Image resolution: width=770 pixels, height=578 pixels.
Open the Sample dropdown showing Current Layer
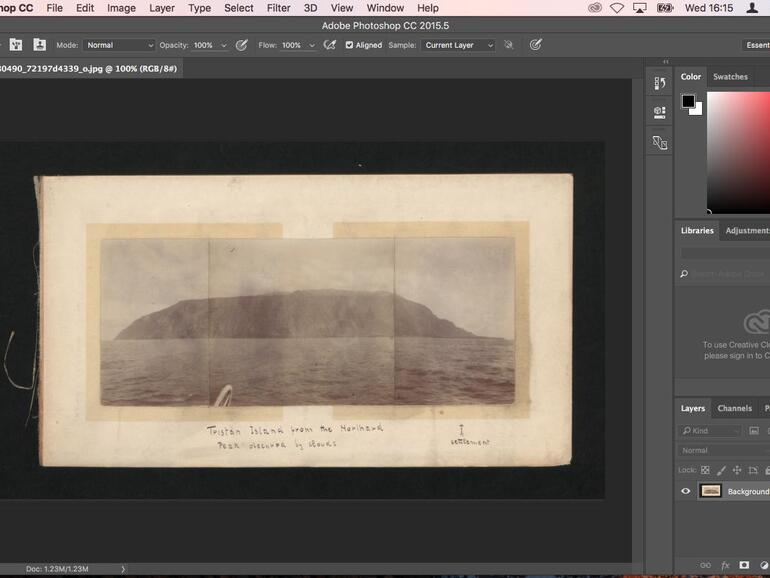458,45
